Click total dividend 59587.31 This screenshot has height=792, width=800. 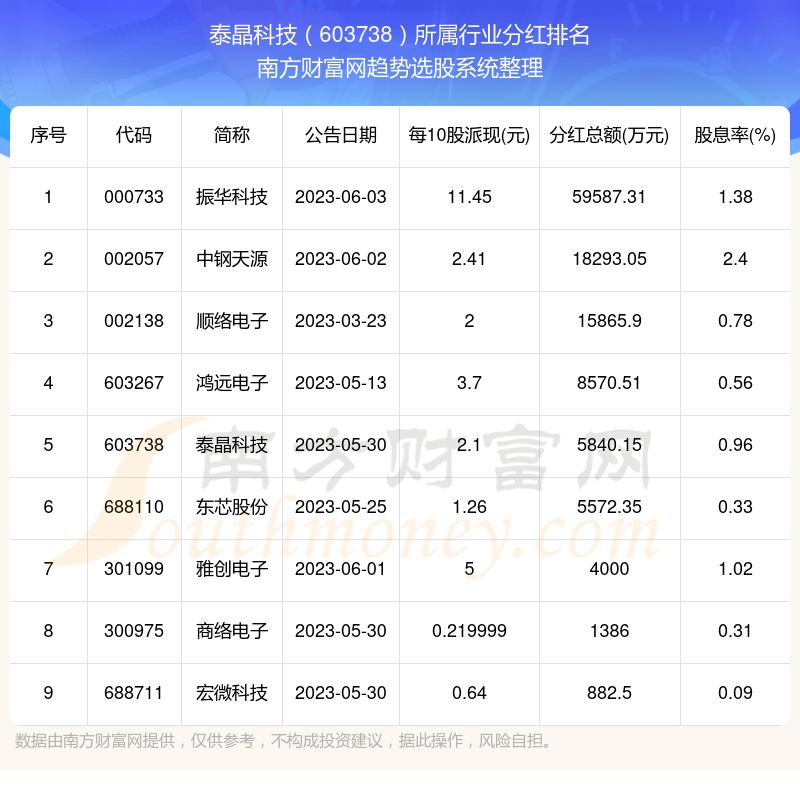(x=609, y=197)
